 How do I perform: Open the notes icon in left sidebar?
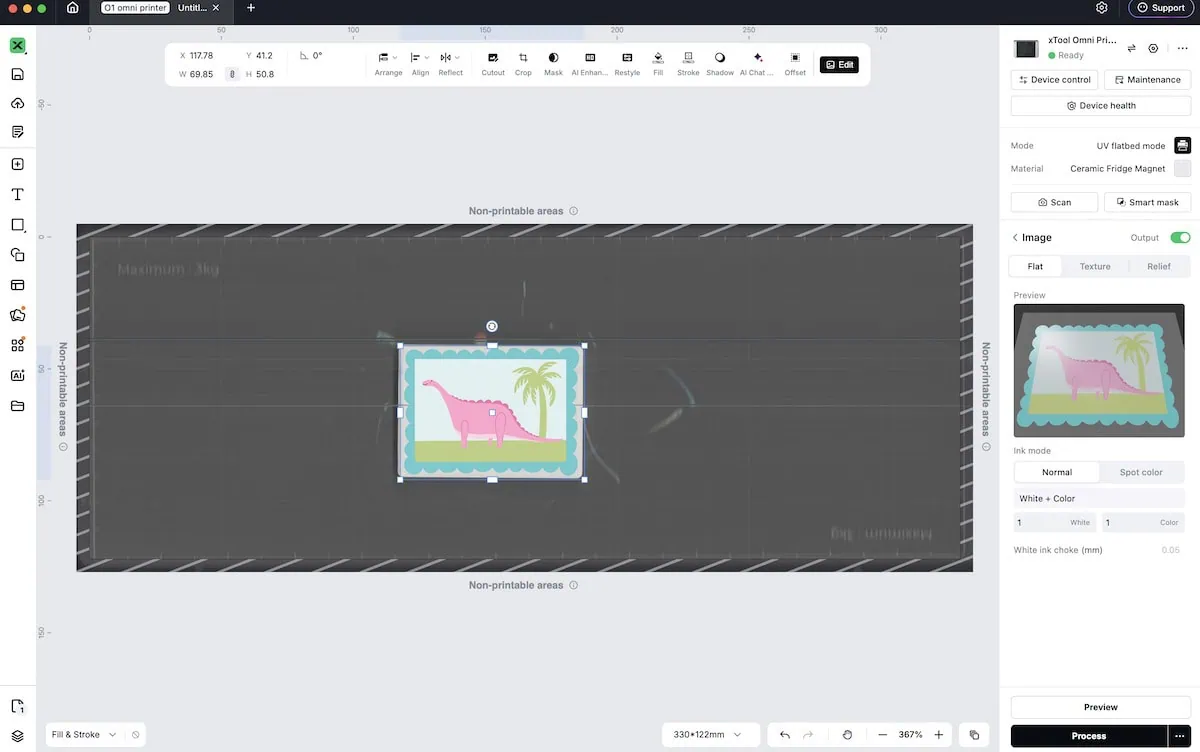click(x=17, y=132)
